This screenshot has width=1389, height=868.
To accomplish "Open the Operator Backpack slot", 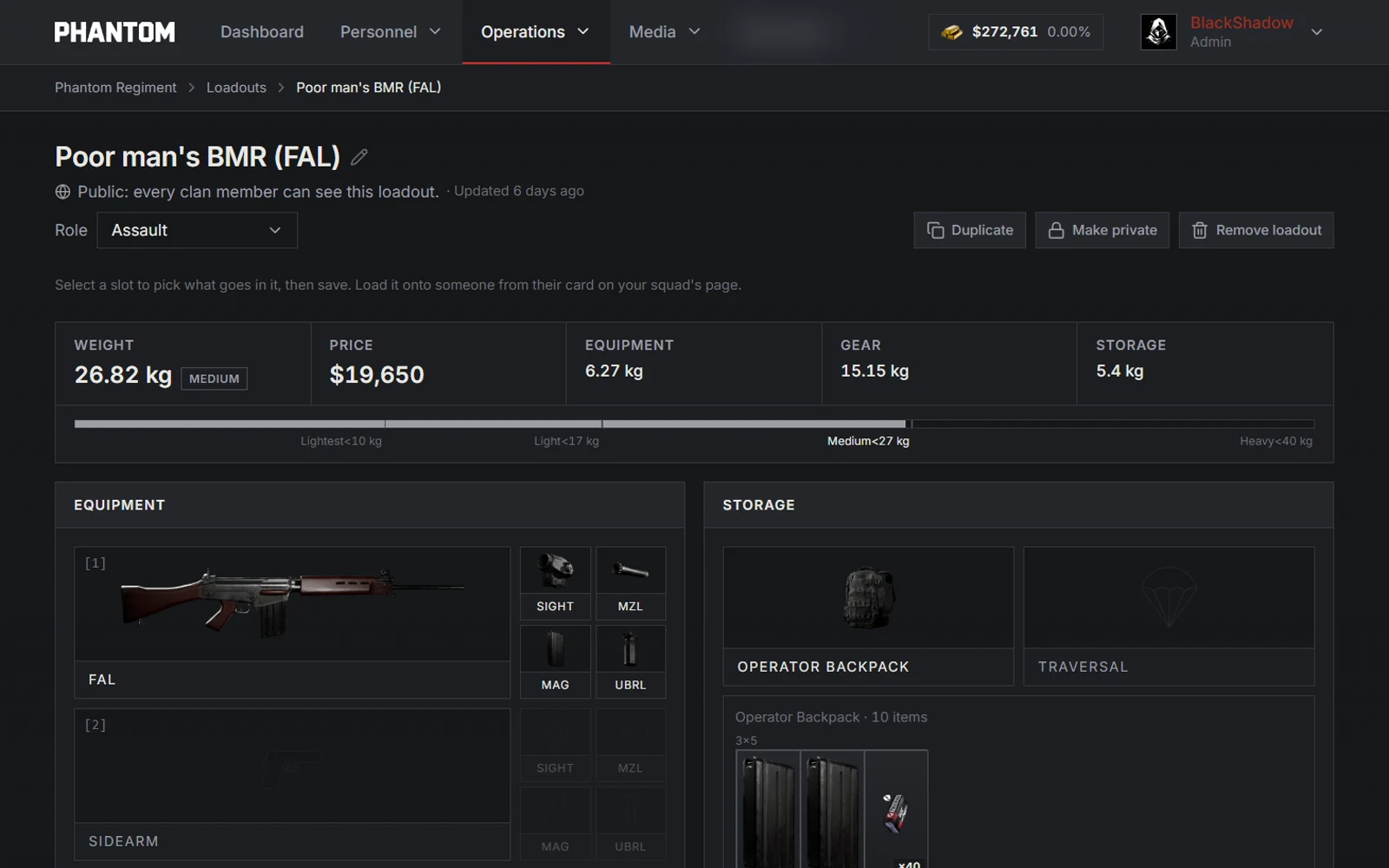I will click(x=868, y=616).
